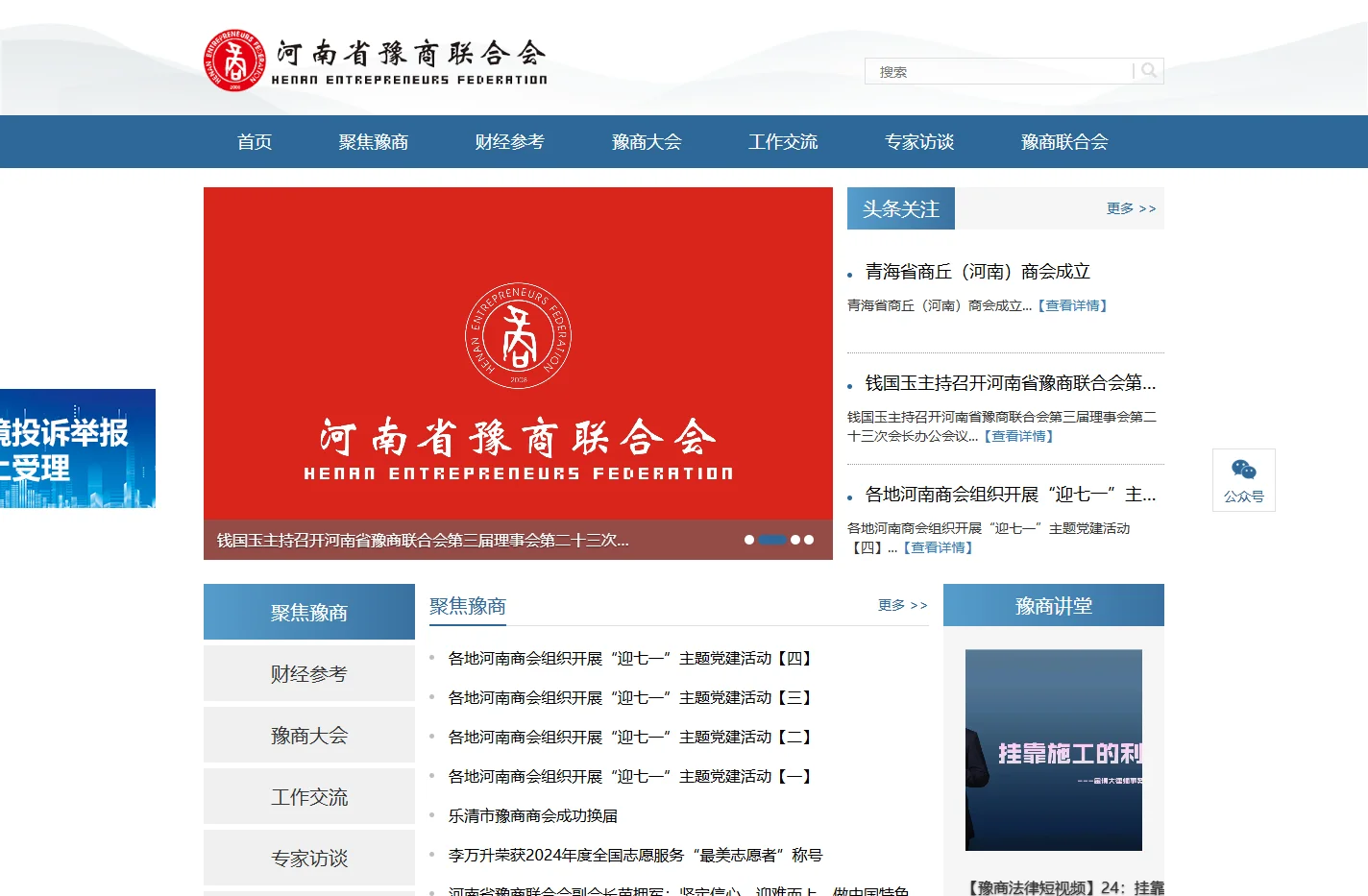Open article 主题党建活动【二】 in list
Viewport: 1368px width, 896px height.
click(633, 738)
